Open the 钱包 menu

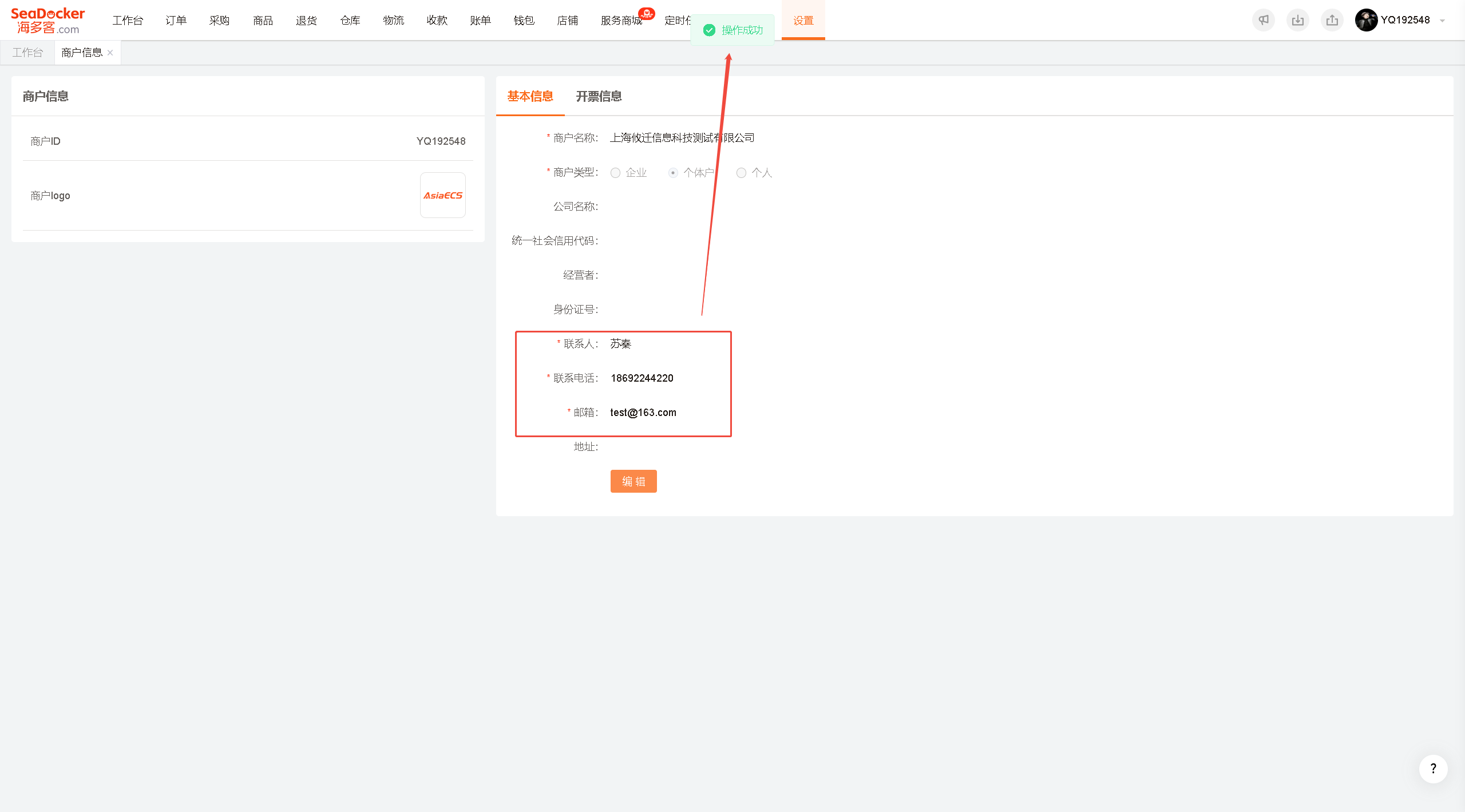pyautogui.click(x=524, y=21)
